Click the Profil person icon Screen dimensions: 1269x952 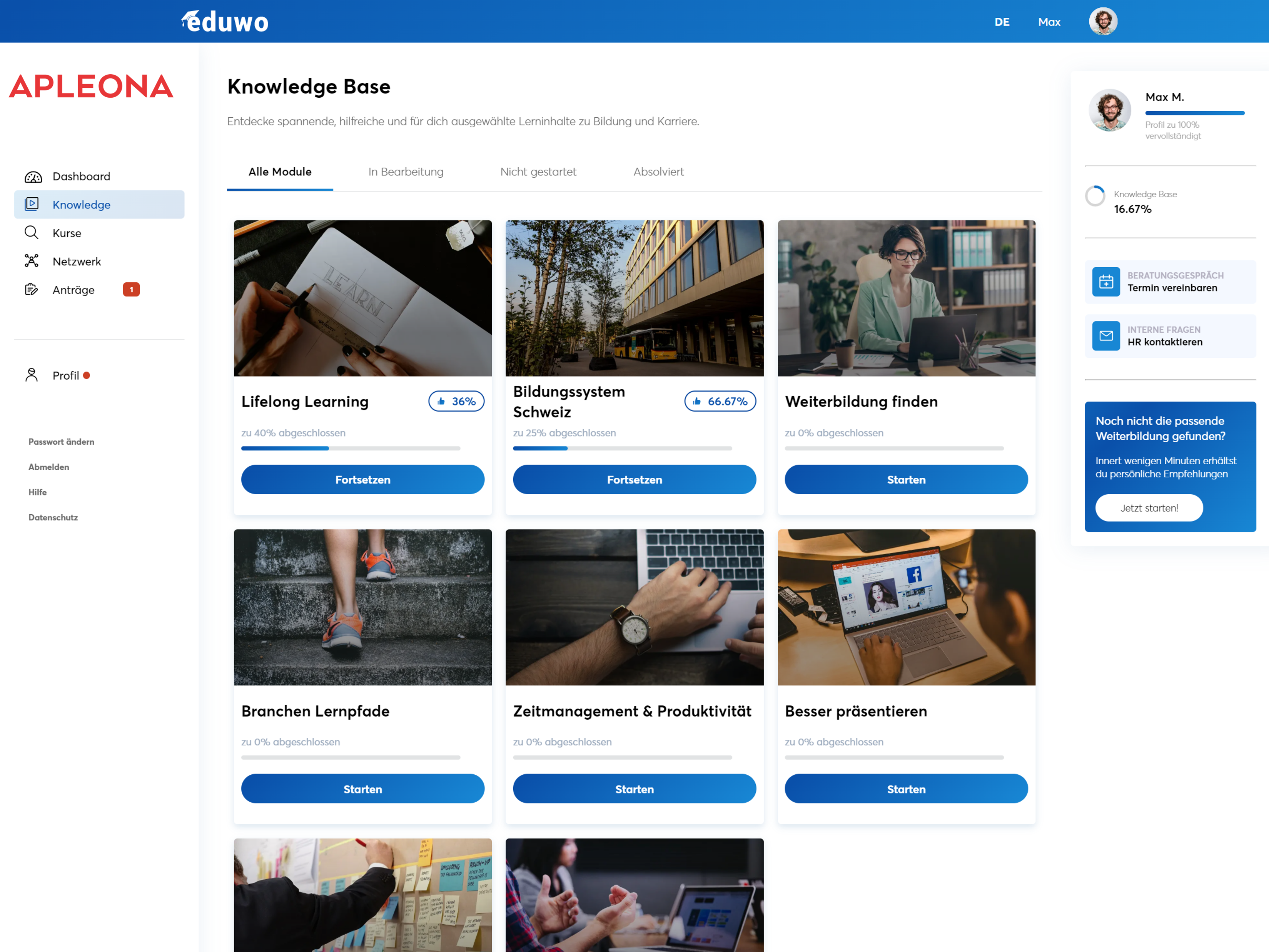tap(32, 375)
